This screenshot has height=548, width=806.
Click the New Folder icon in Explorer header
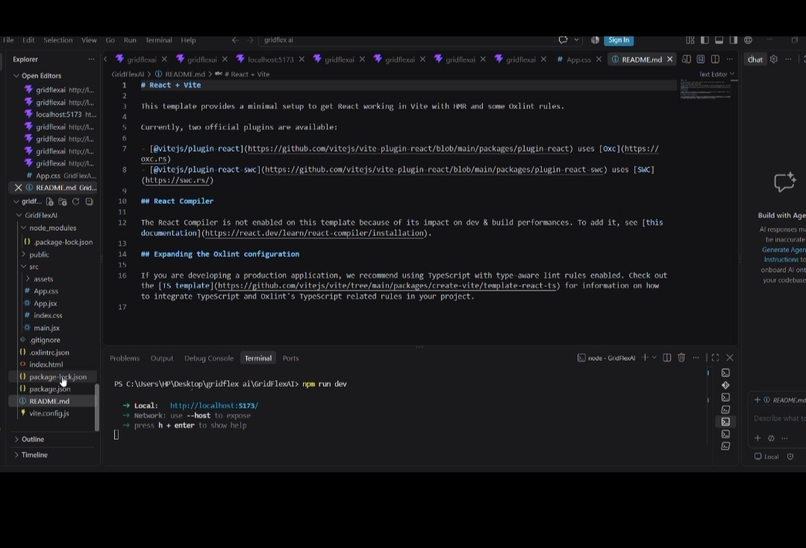click(63, 202)
